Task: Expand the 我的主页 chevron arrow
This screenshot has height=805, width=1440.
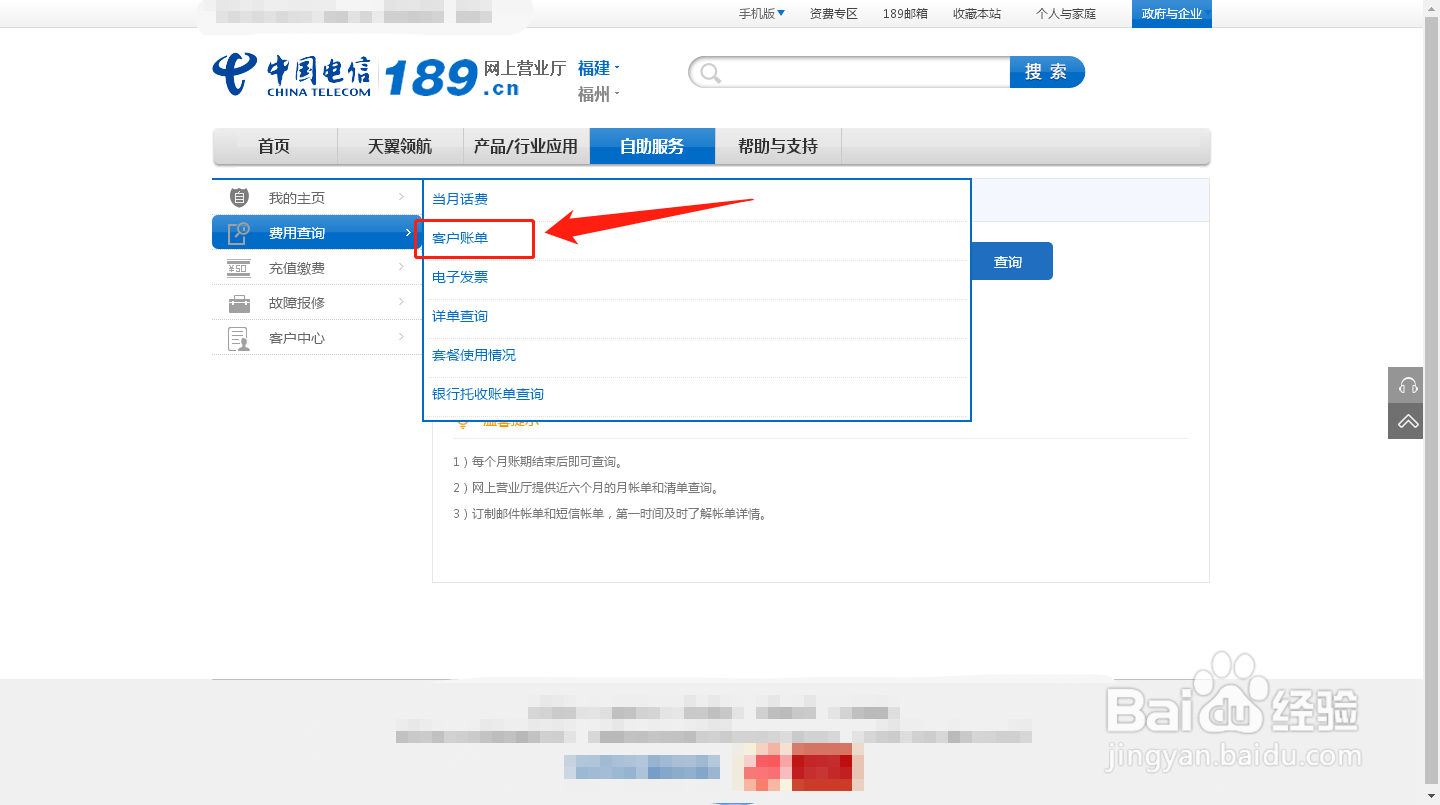Action: click(x=402, y=197)
